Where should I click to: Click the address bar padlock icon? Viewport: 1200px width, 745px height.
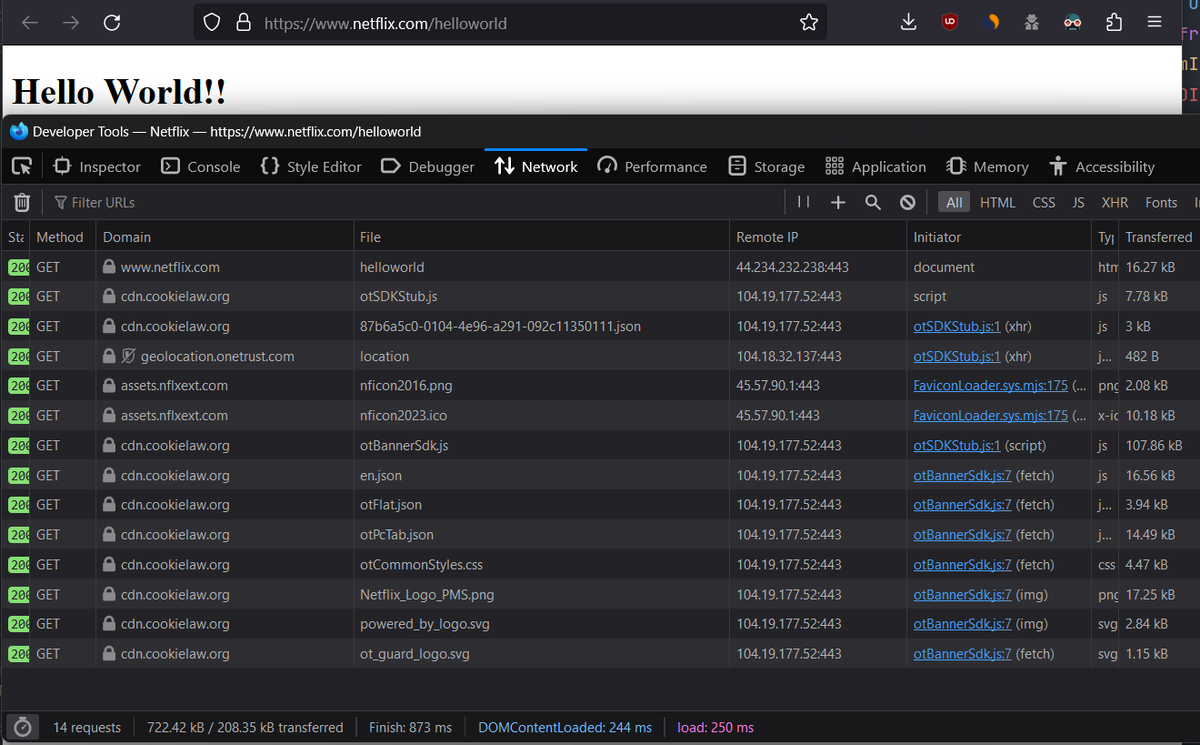coord(242,22)
